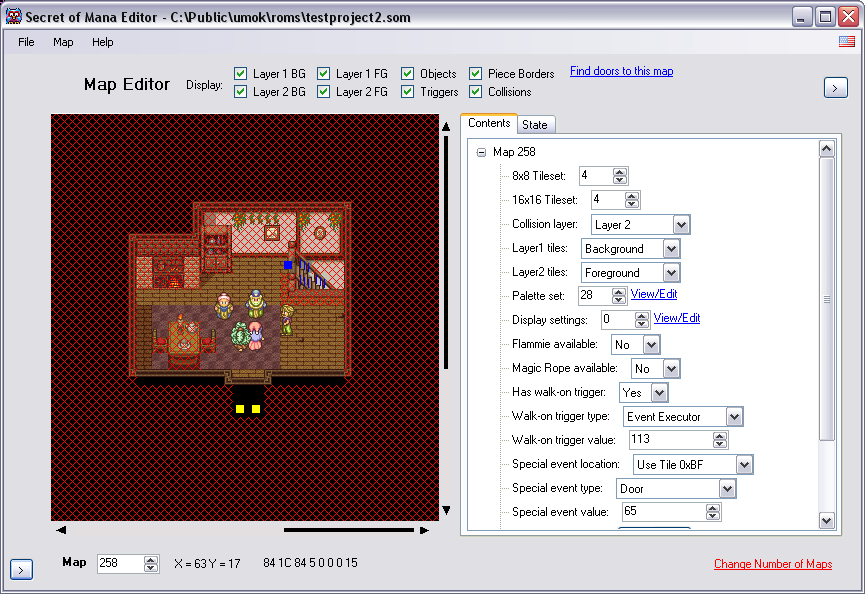Collapse the Map 258 tree node
Viewport: 865px width, 594px height.
click(481, 152)
